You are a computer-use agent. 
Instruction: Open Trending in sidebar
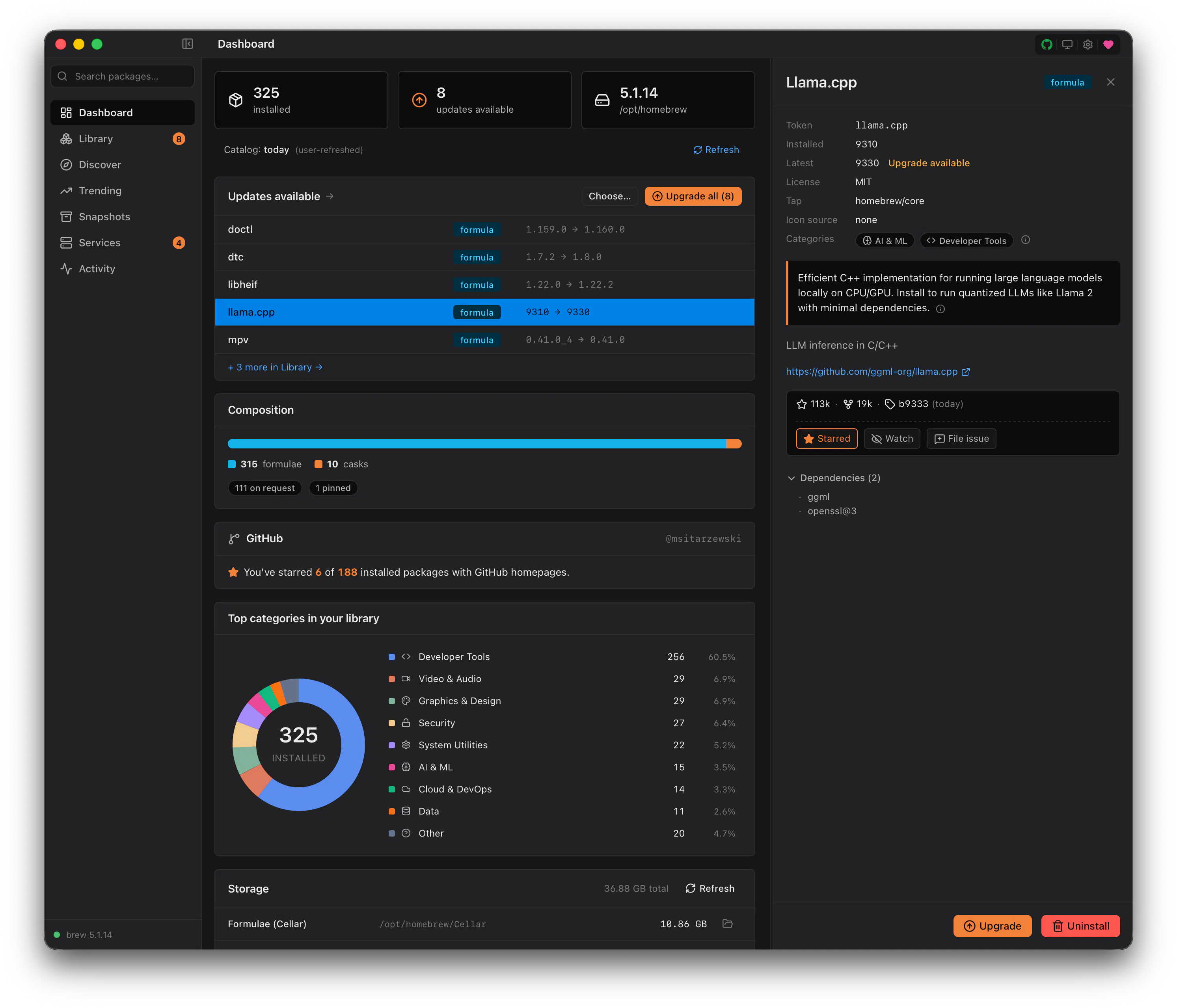point(123,191)
